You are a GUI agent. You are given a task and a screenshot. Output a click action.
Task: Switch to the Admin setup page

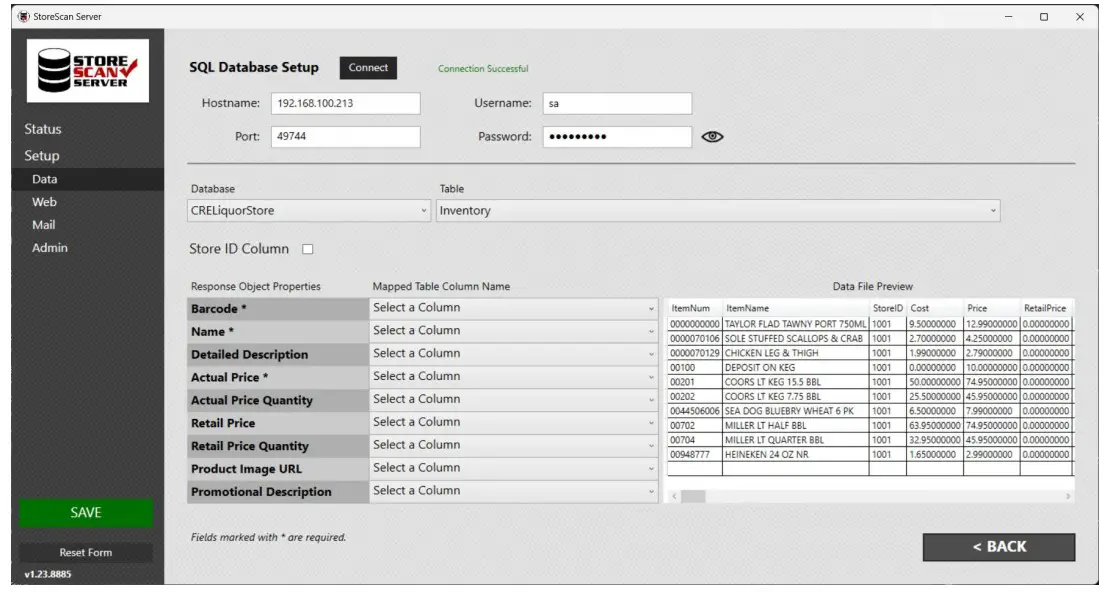(50, 248)
